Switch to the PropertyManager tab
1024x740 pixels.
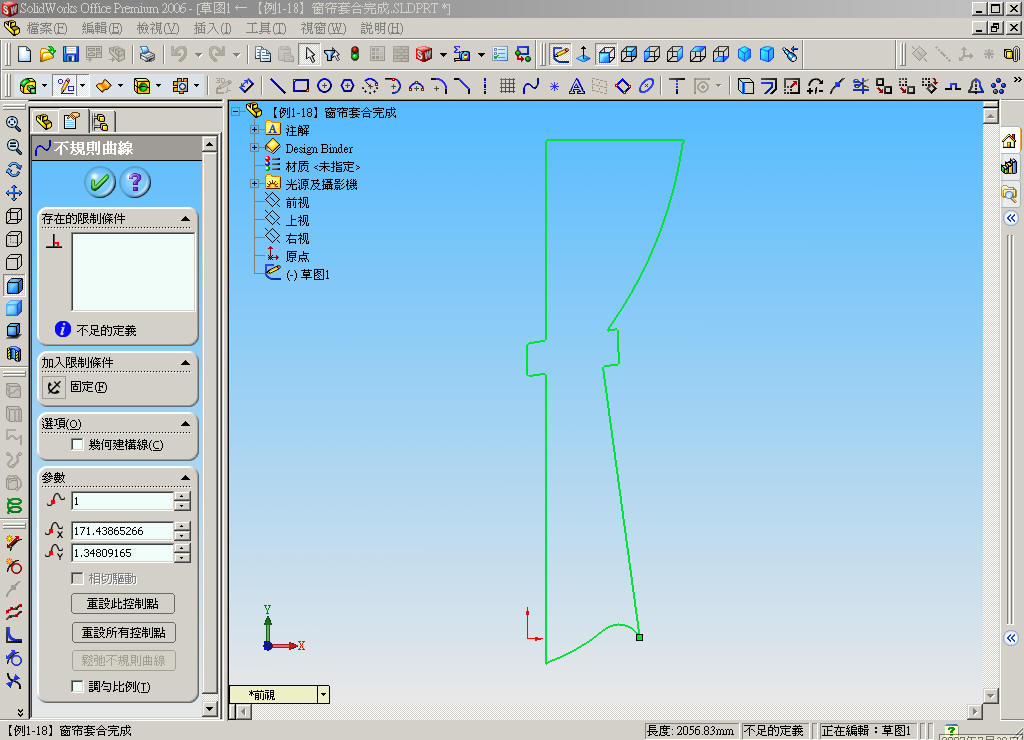click(x=72, y=121)
